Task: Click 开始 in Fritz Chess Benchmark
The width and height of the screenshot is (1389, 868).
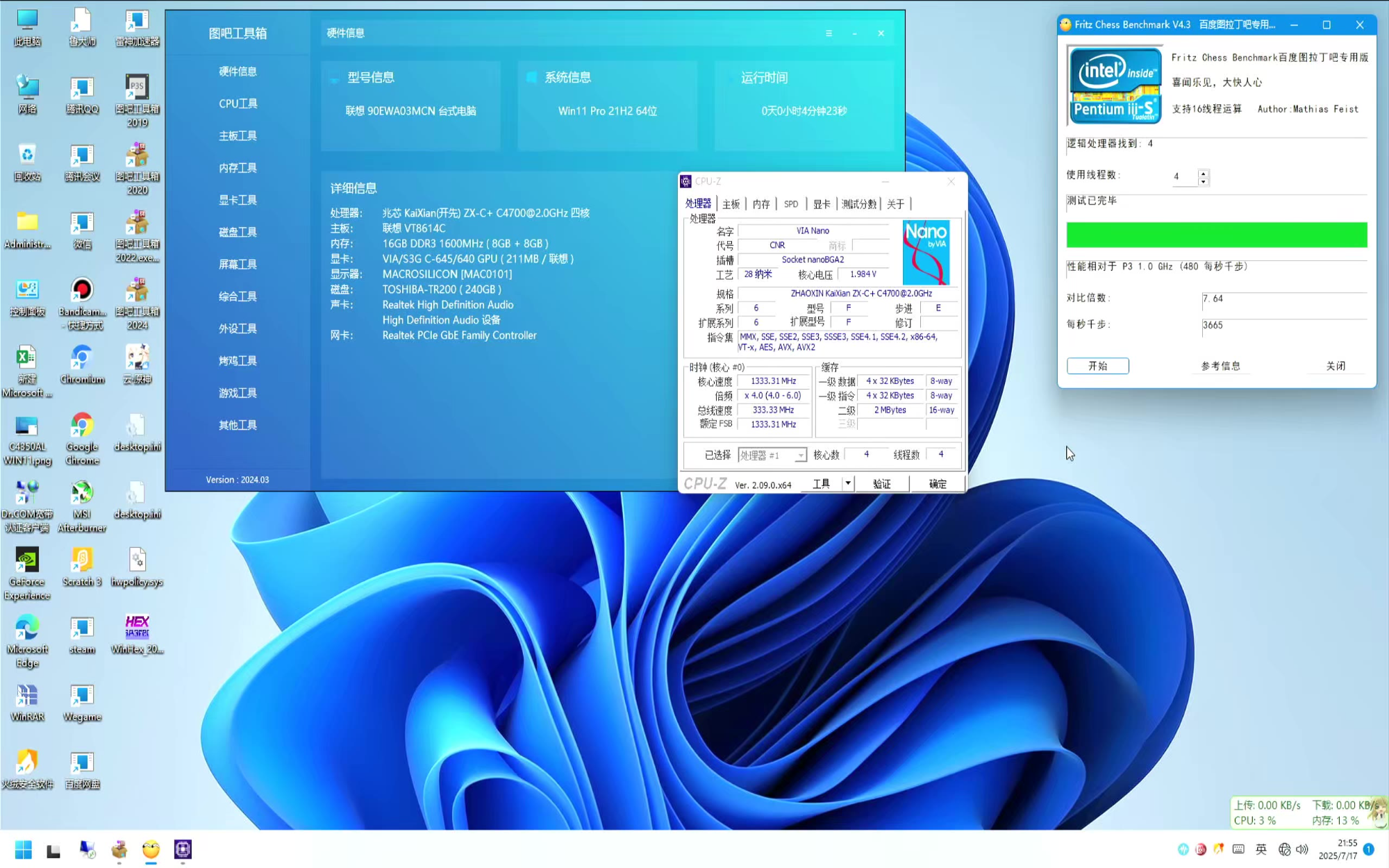Action: pyautogui.click(x=1097, y=366)
